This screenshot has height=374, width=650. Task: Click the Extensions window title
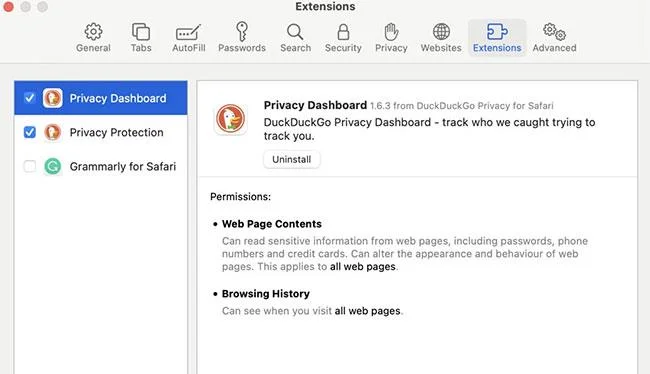tap(325, 6)
